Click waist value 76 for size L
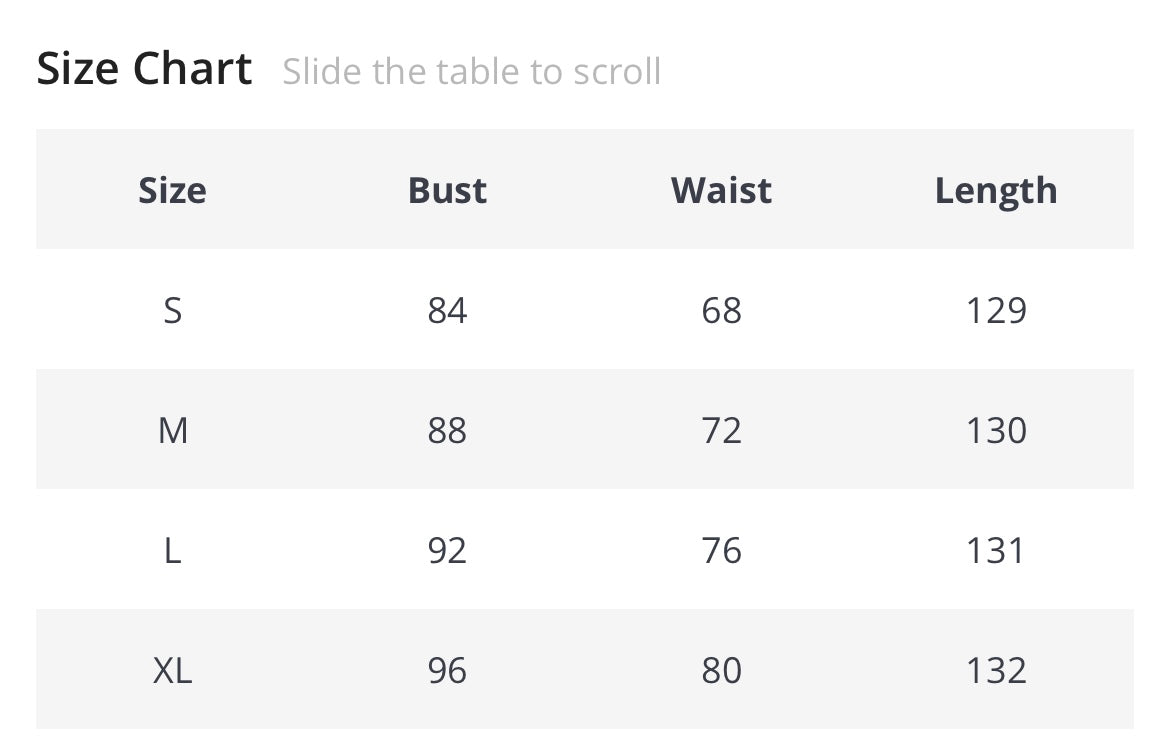The height and width of the screenshot is (743, 1170). (721, 551)
